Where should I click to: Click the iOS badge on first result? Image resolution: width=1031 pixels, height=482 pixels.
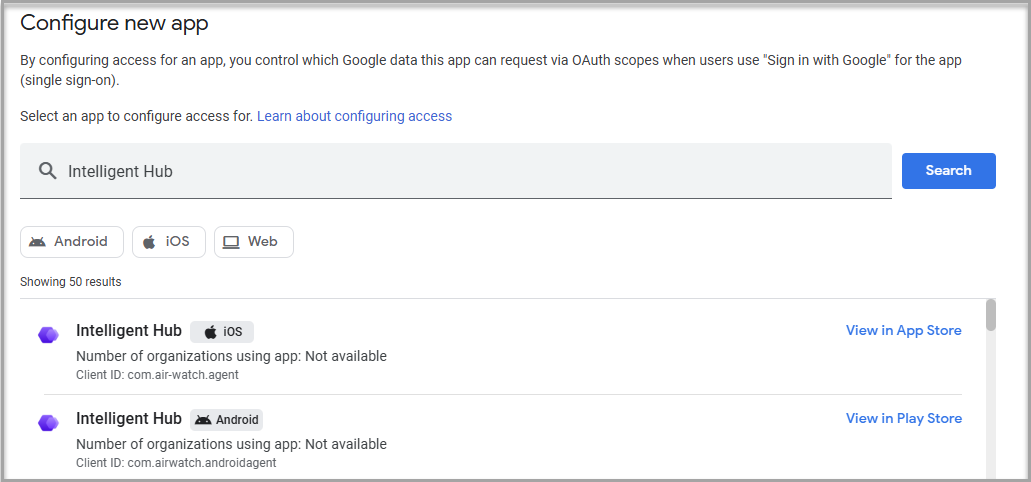222,332
